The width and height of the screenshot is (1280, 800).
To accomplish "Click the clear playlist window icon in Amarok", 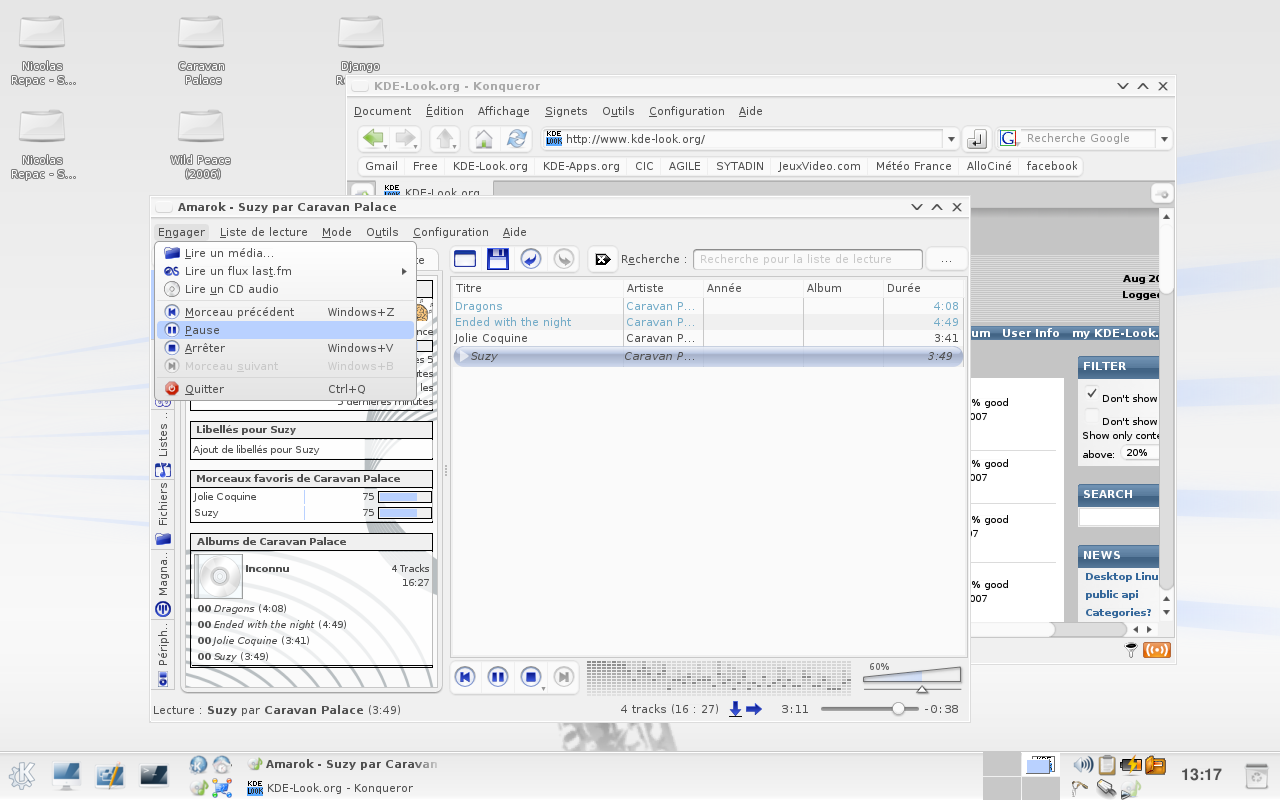I will click(x=465, y=259).
